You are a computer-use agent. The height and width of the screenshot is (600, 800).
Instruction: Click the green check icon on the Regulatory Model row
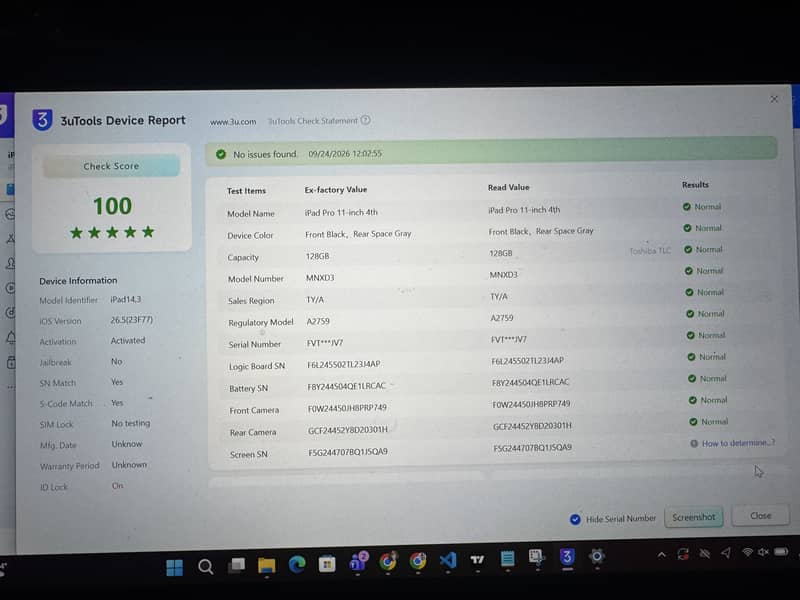coord(690,314)
